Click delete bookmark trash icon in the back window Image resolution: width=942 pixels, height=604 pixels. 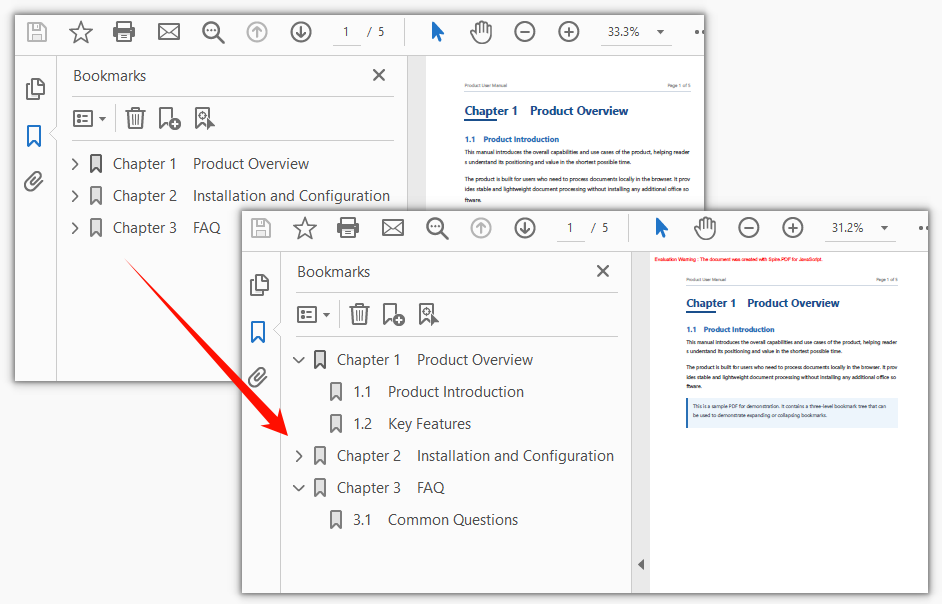(x=135, y=118)
